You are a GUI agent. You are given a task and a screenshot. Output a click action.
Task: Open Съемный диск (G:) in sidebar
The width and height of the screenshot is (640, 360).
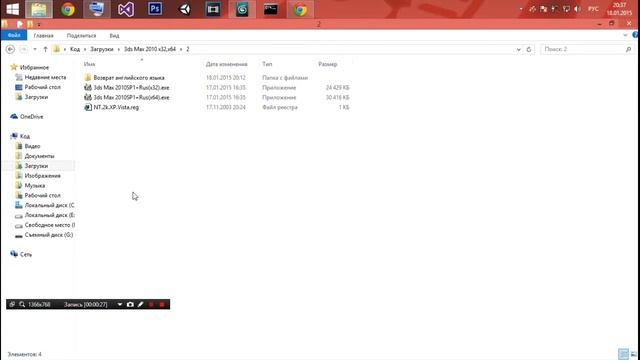point(49,235)
